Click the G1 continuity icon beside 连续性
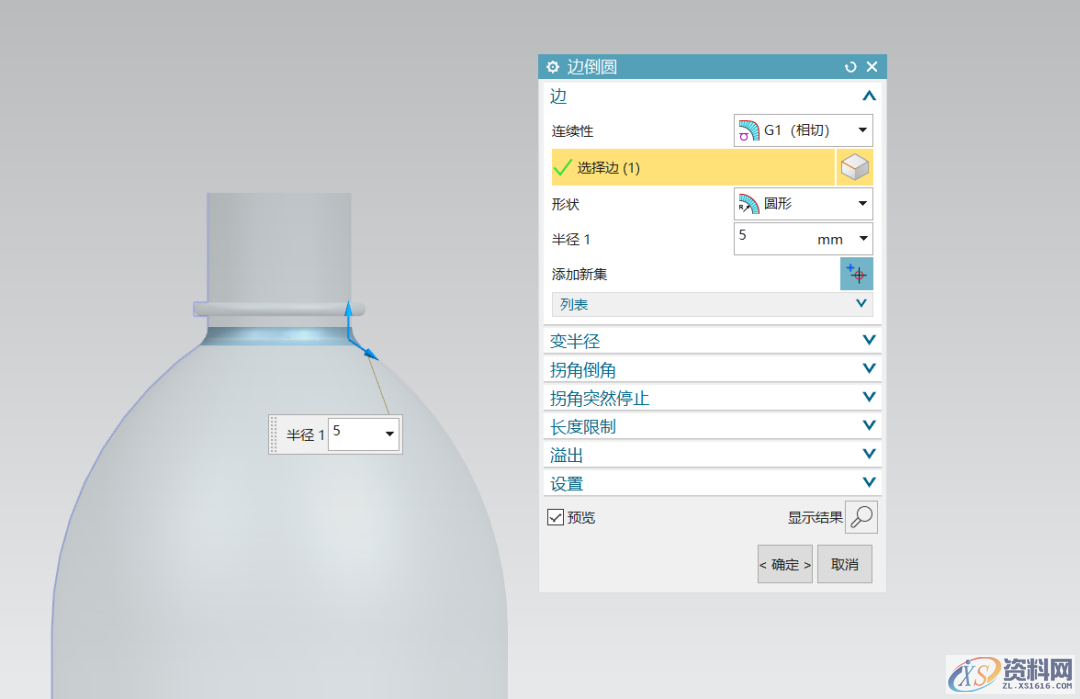The height and width of the screenshot is (699, 1080). (x=747, y=130)
